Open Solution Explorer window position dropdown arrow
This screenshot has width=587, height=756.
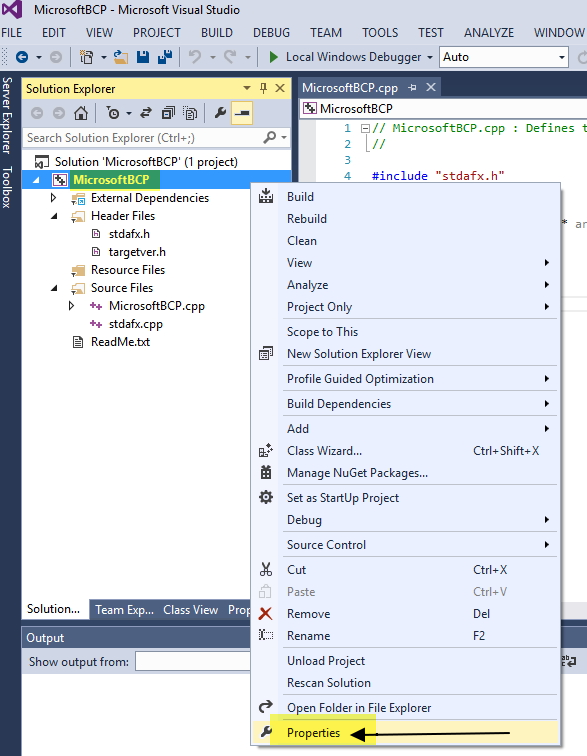coord(247,88)
